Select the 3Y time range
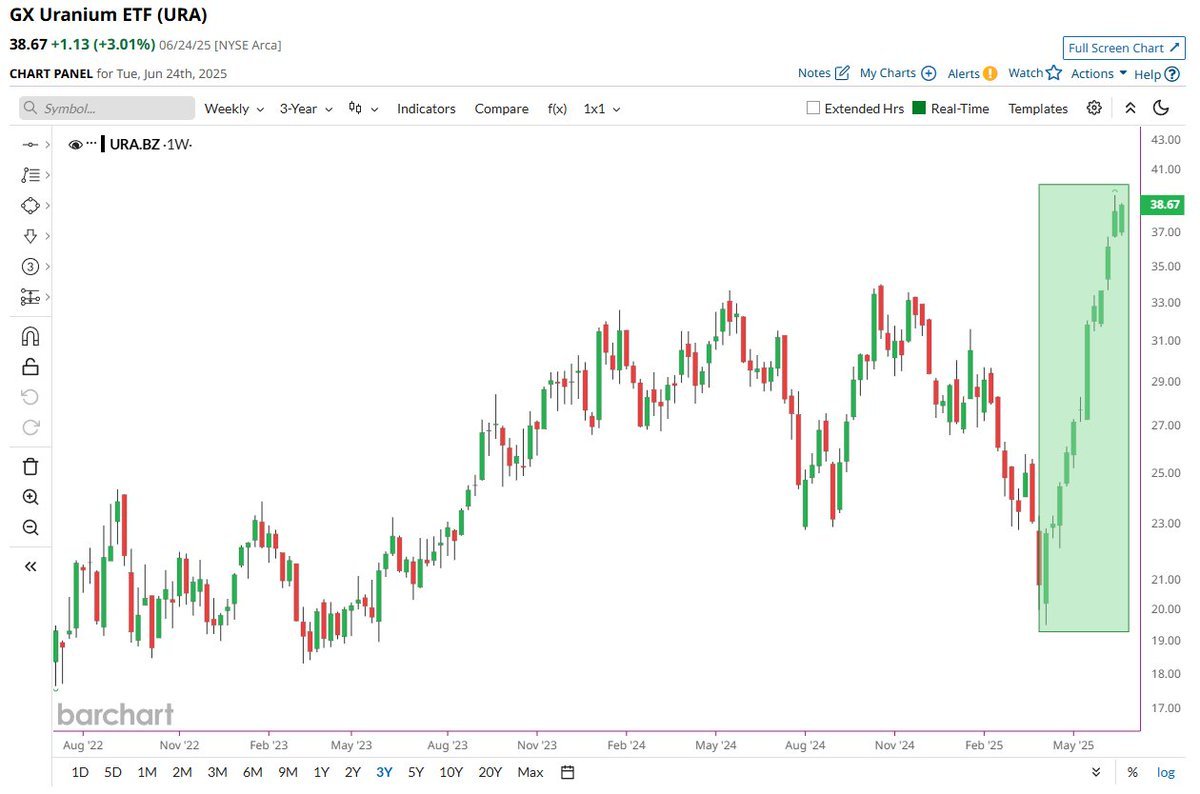1200x794 pixels. [x=384, y=772]
